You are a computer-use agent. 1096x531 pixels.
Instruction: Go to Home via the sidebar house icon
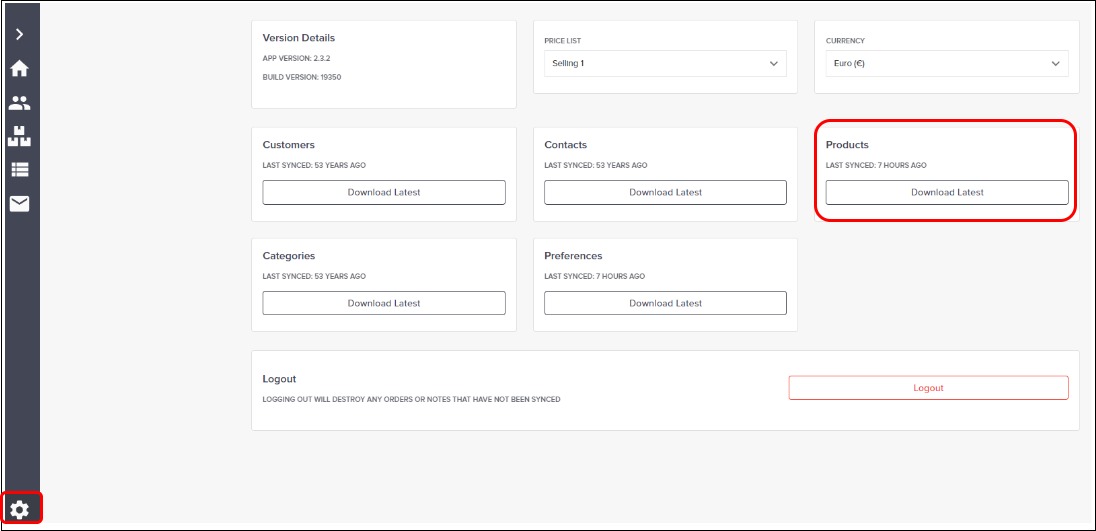tap(19, 69)
